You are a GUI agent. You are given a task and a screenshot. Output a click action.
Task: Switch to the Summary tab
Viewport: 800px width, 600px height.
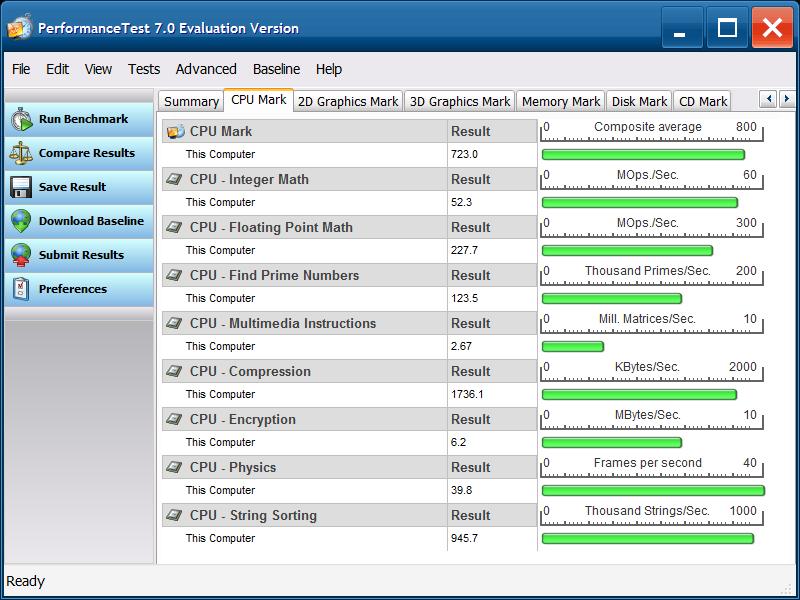[191, 102]
